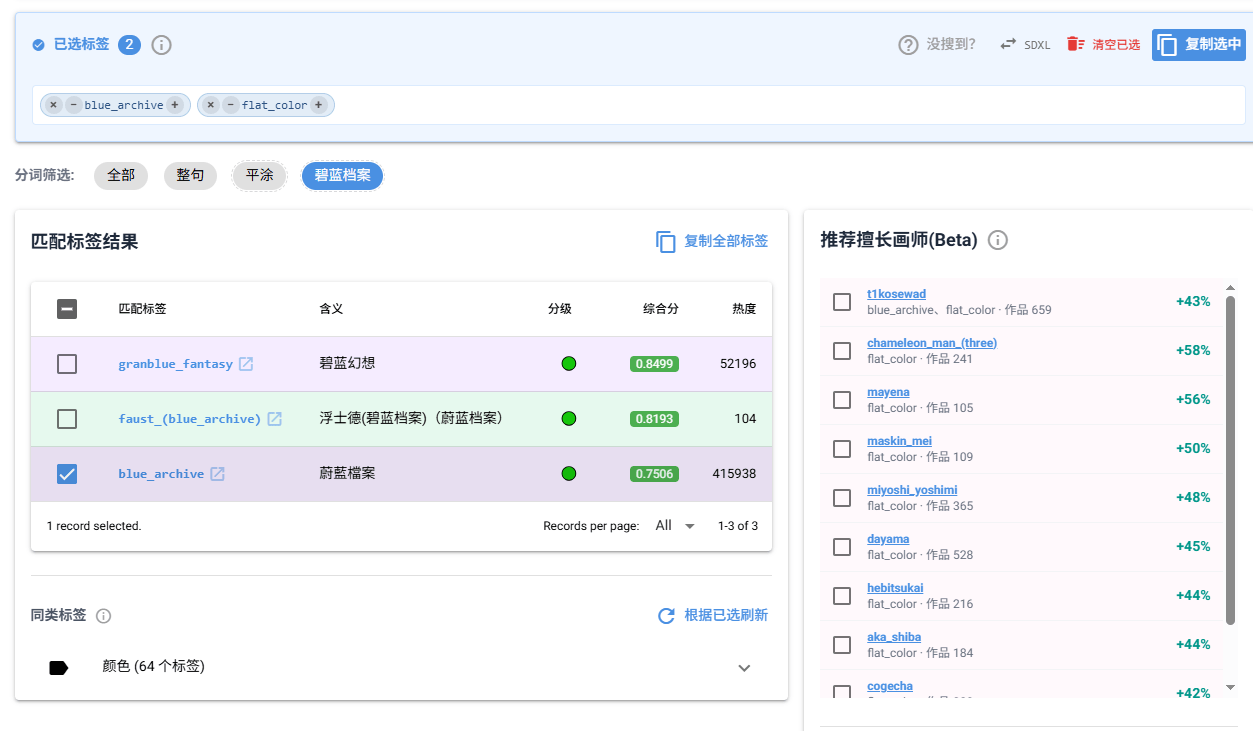
Task: Expand the 颜色 (64 个标签) section chevron
Action: click(x=744, y=668)
